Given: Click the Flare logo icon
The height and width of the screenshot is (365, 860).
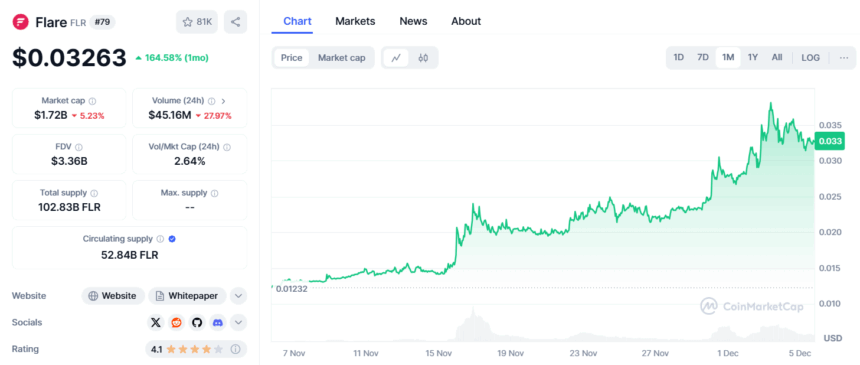Looking at the screenshot, I should [x=20, y=22].
